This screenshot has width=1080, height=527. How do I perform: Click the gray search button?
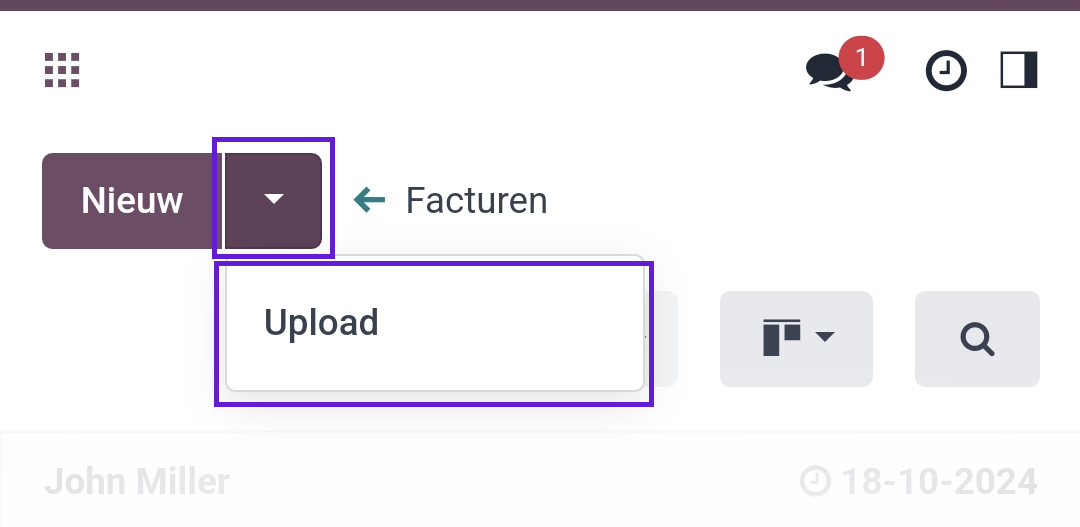click(x=977, y=339)
